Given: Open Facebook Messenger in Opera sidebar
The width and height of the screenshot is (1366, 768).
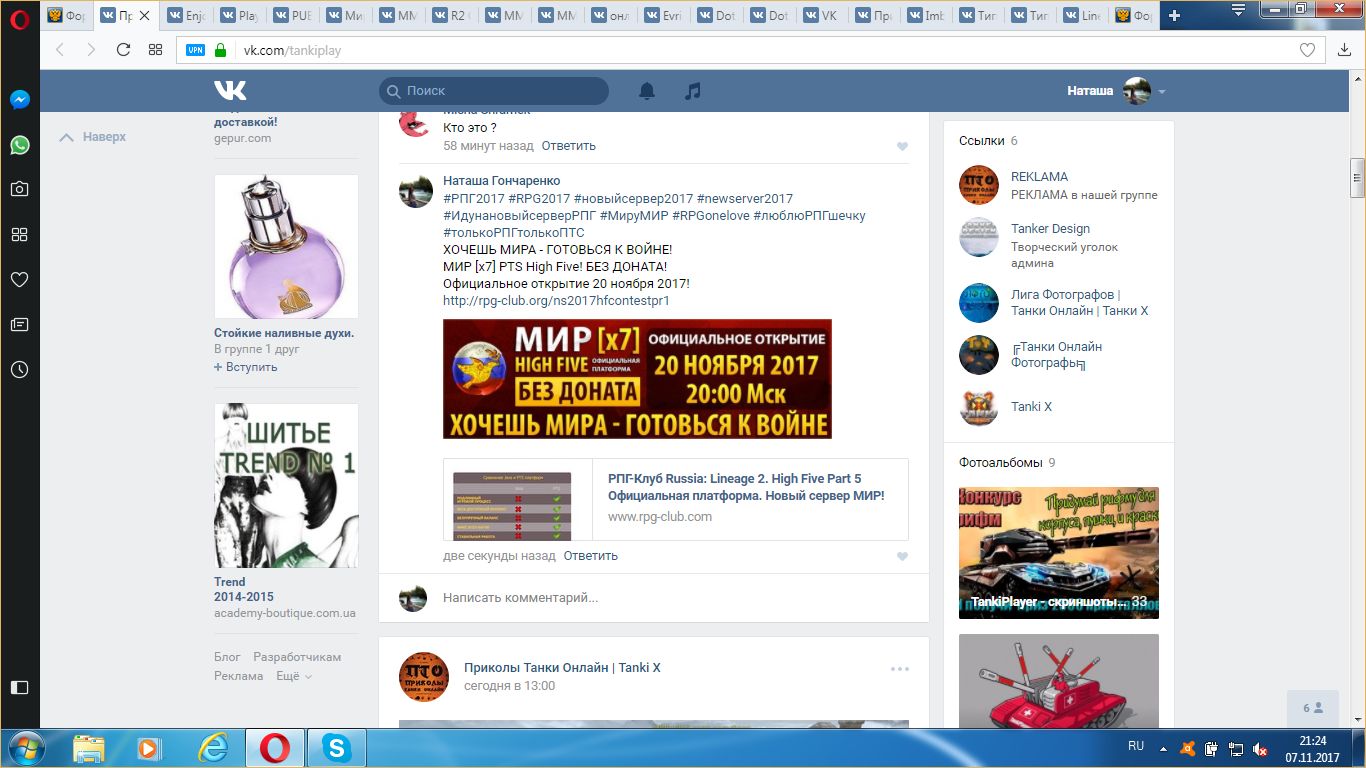Looking at the screenshot, I should pos(19,100).
